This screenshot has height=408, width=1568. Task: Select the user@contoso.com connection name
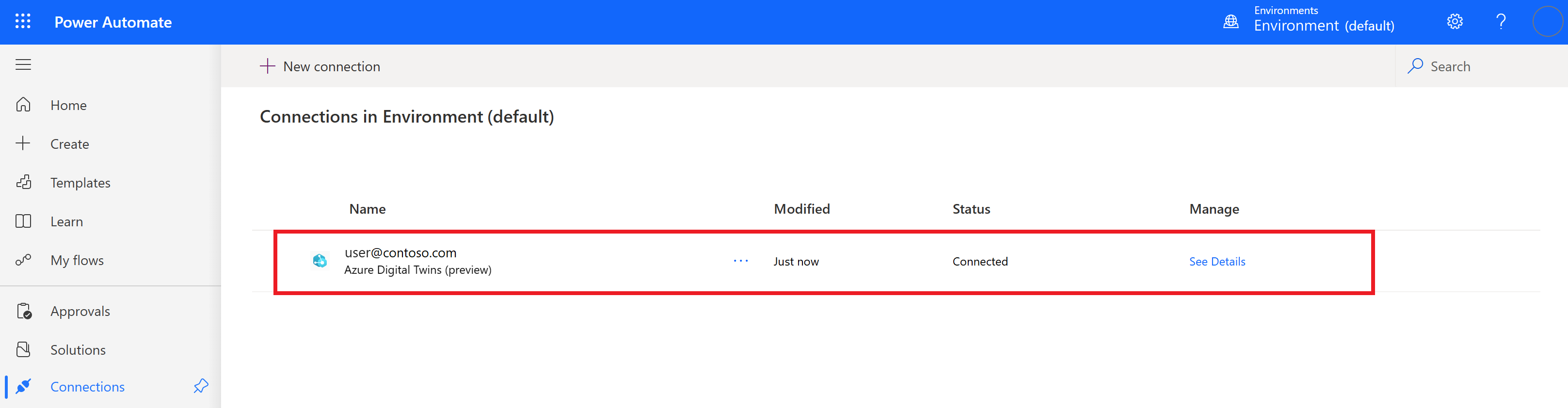coord(400,252)
